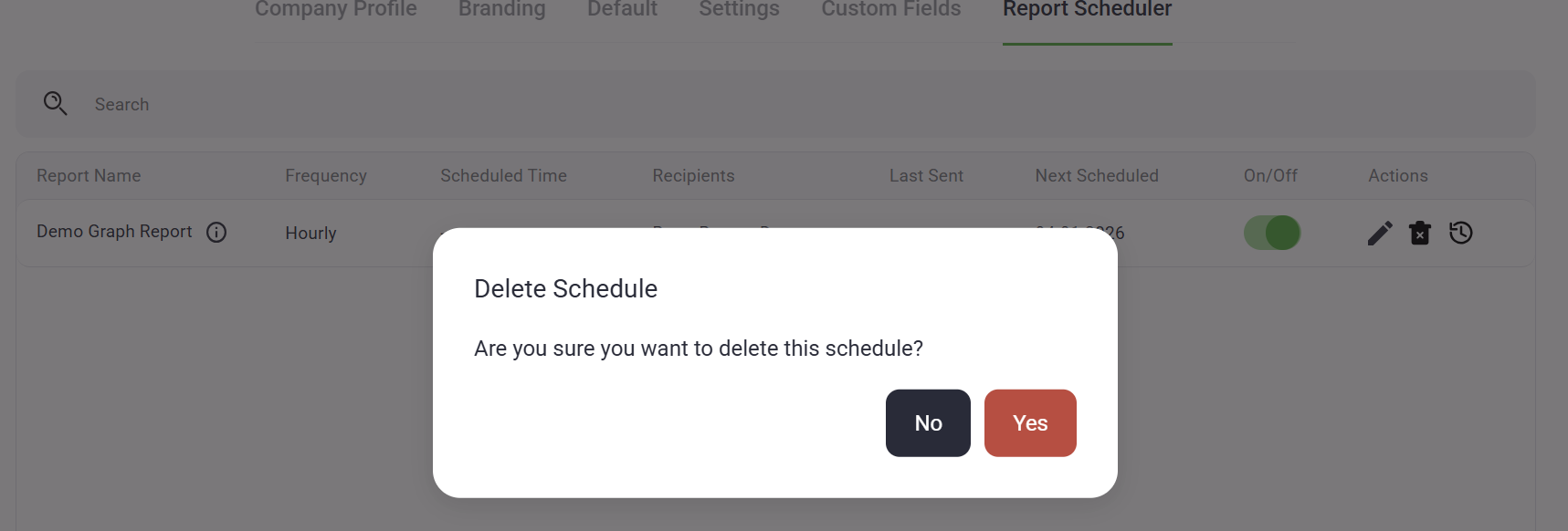Image resolution: width=1568 pixels, height=531 pixels.
Task: Switch to the Company Profile tab
Action: [335, 9]
